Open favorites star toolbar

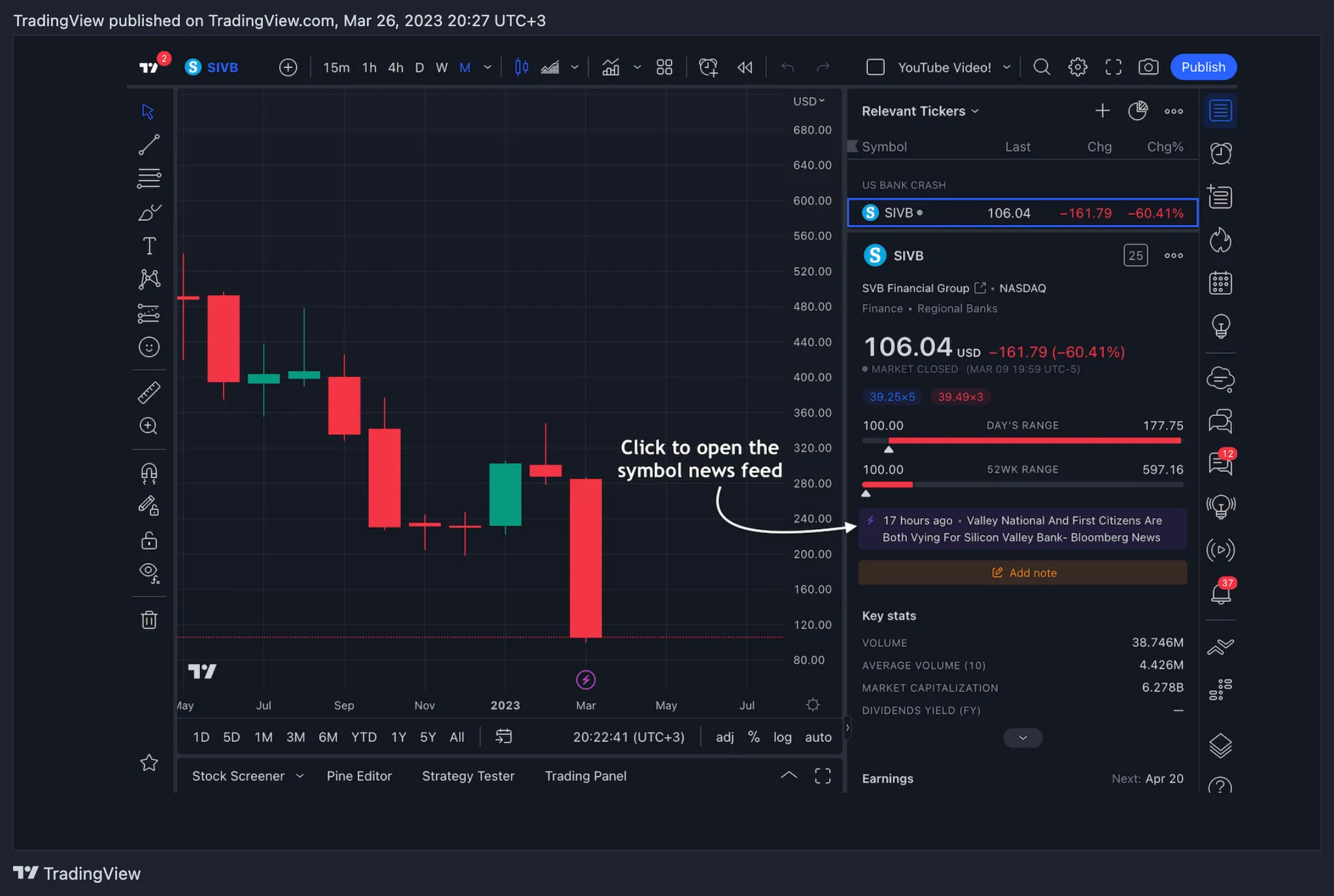149,763
